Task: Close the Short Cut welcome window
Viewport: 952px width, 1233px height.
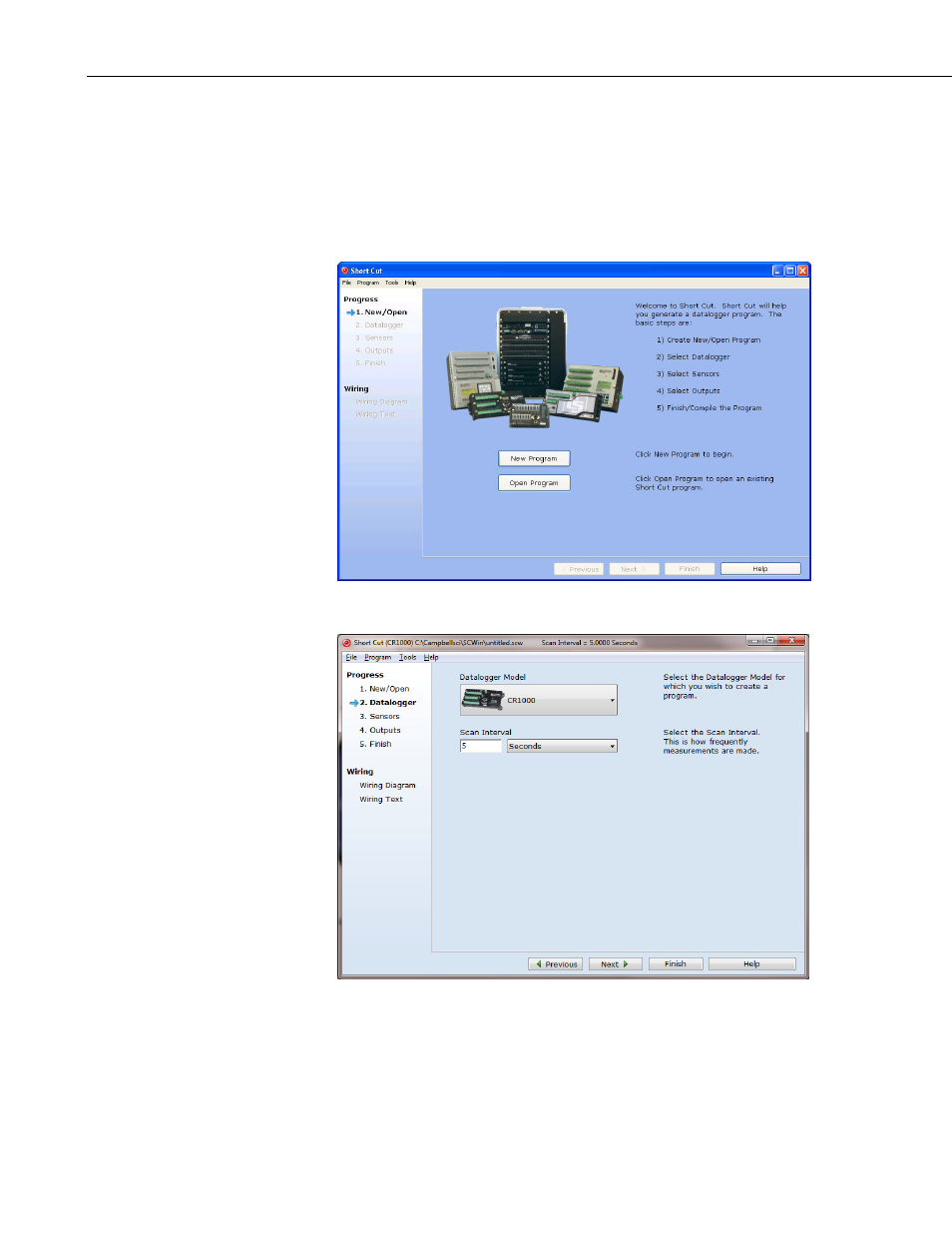Action: 803,271
